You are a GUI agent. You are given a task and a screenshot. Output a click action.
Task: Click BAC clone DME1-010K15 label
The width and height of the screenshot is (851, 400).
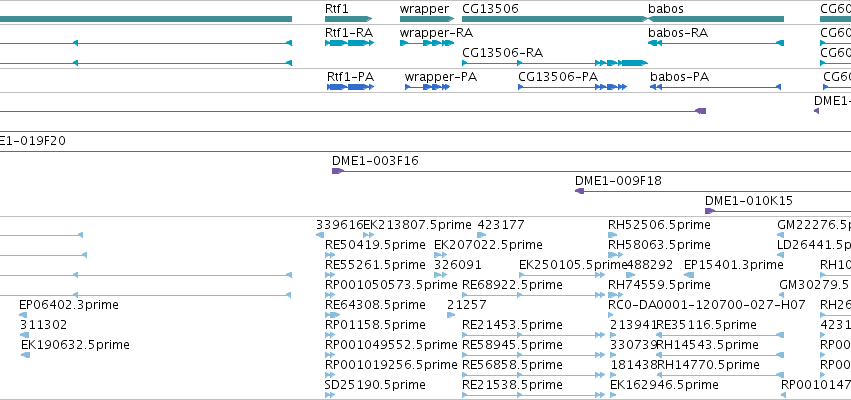(x=748, y=201)
